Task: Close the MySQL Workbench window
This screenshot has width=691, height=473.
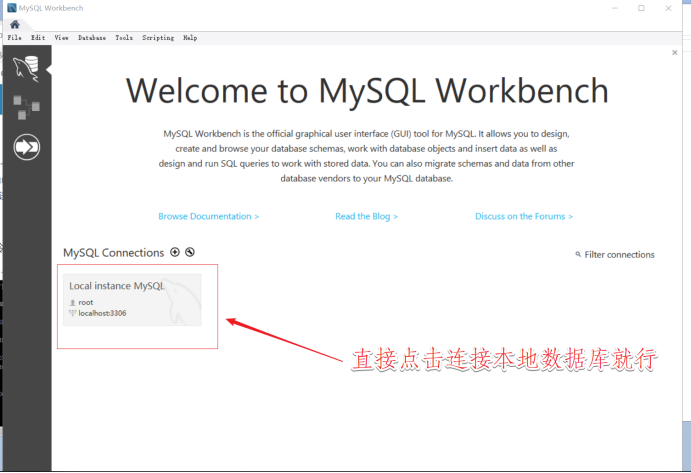Action: [668, 8]
